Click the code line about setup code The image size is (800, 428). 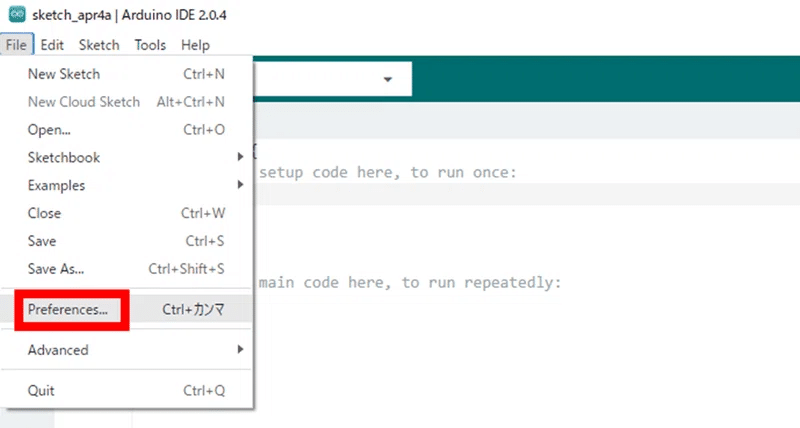[387, 172]
